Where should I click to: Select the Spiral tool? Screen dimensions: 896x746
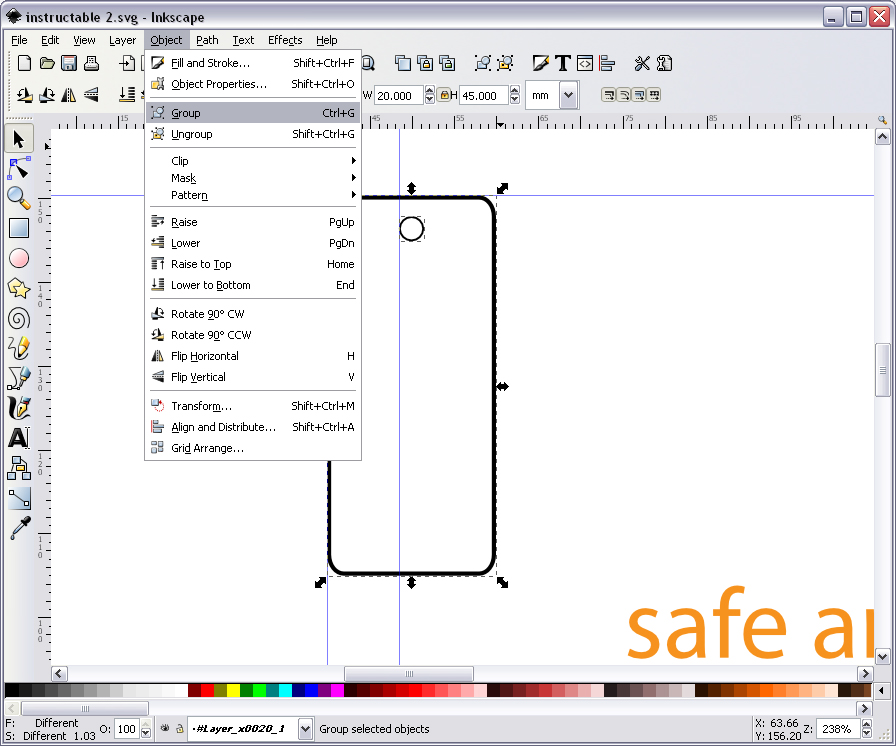(x=18, y=318)
